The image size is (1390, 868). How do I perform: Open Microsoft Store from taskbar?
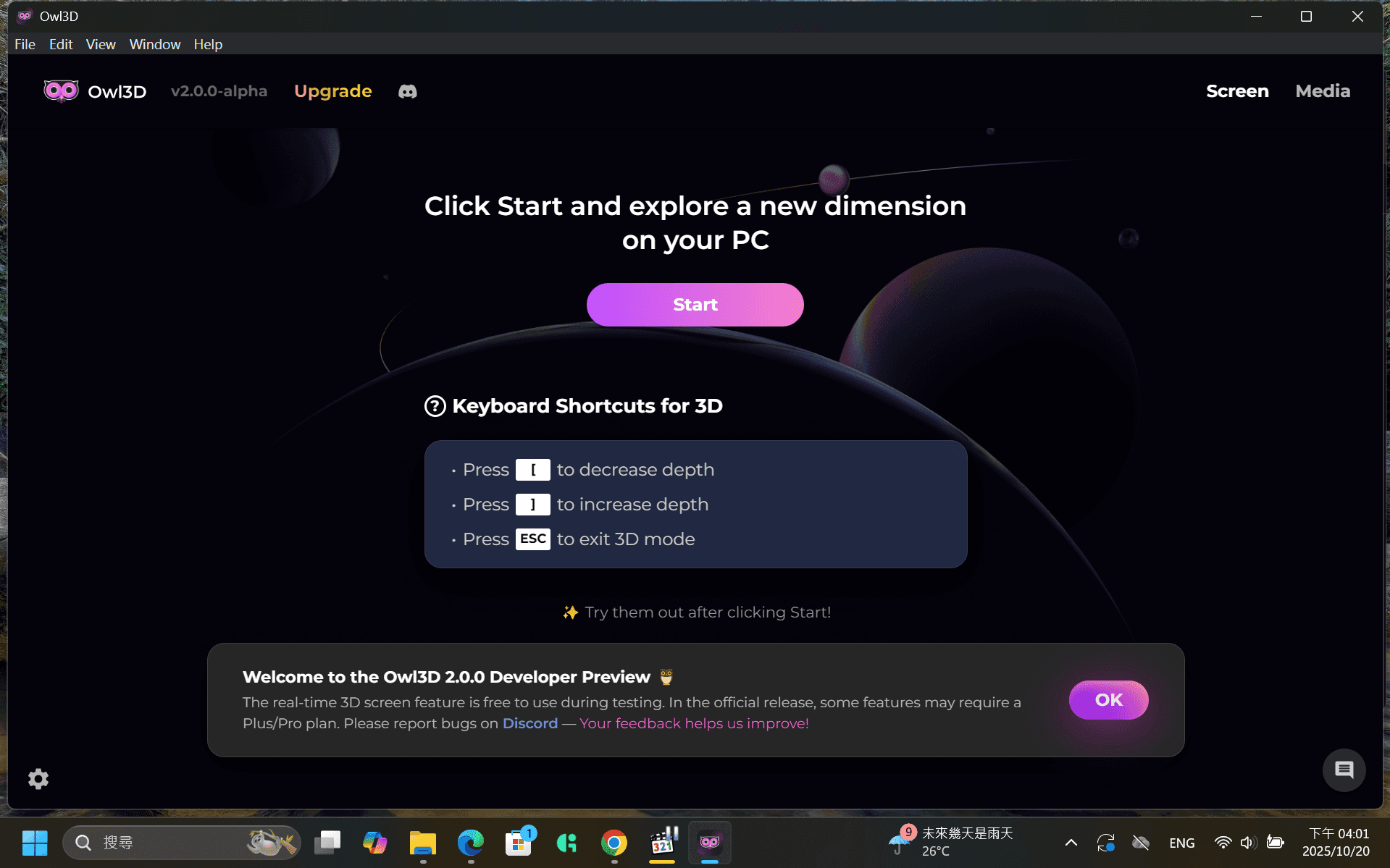519,843
